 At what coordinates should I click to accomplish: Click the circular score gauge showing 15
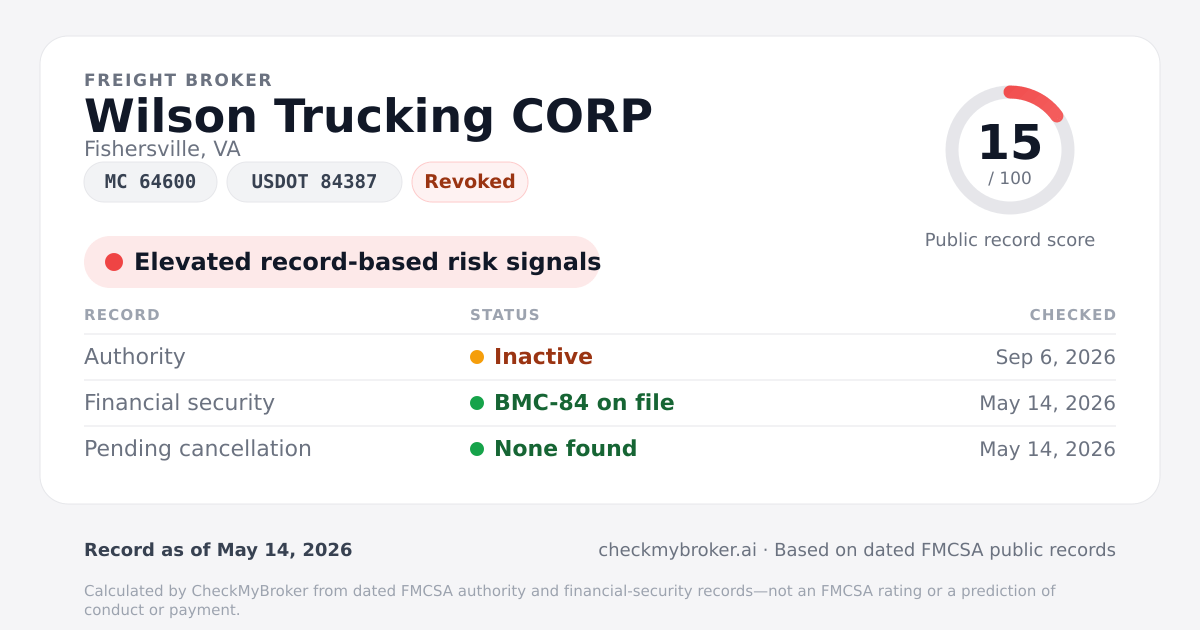click(1010, 150)
